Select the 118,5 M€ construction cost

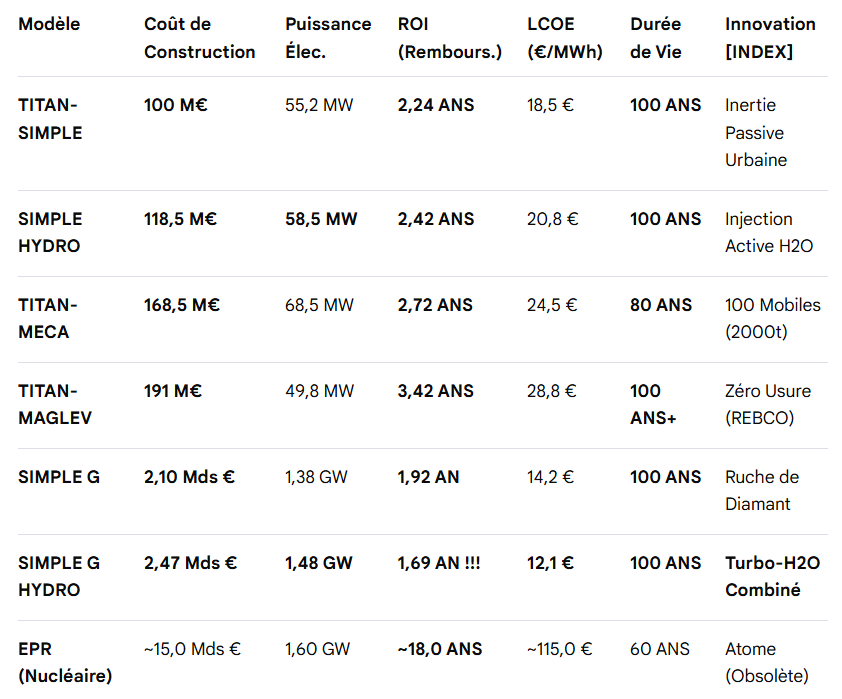click(181, 219)
